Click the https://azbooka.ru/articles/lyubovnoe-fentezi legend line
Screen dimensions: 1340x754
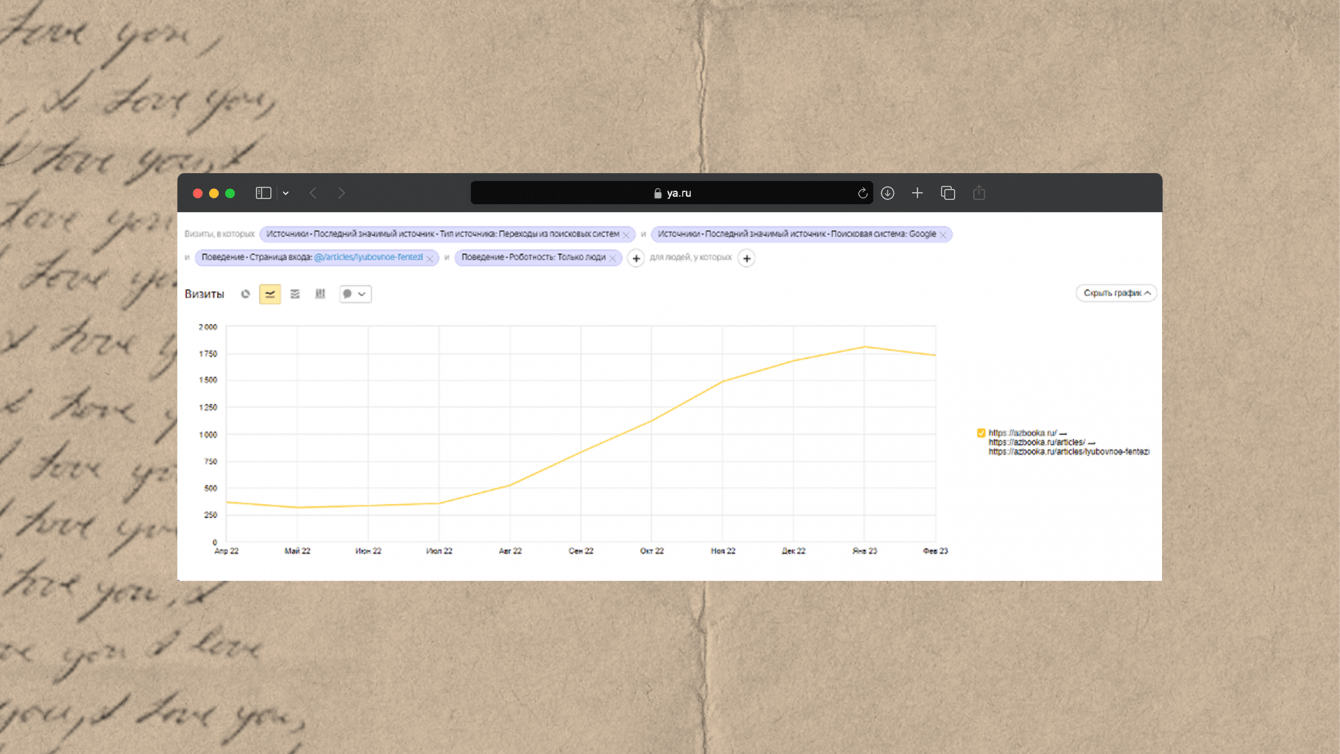[x=1069, y=452]
